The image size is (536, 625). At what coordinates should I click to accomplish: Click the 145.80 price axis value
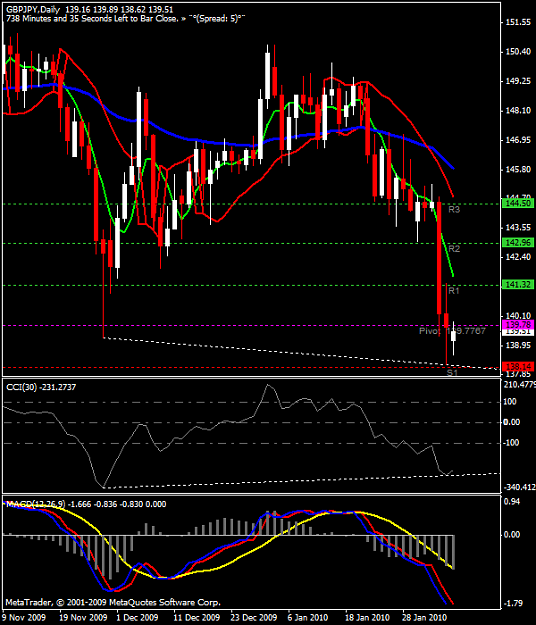click(x=518, y=169)
